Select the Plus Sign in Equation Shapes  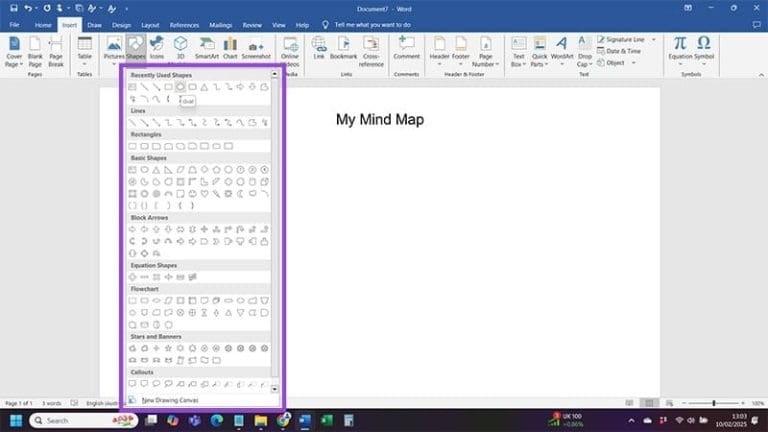[x=132, y=277]
